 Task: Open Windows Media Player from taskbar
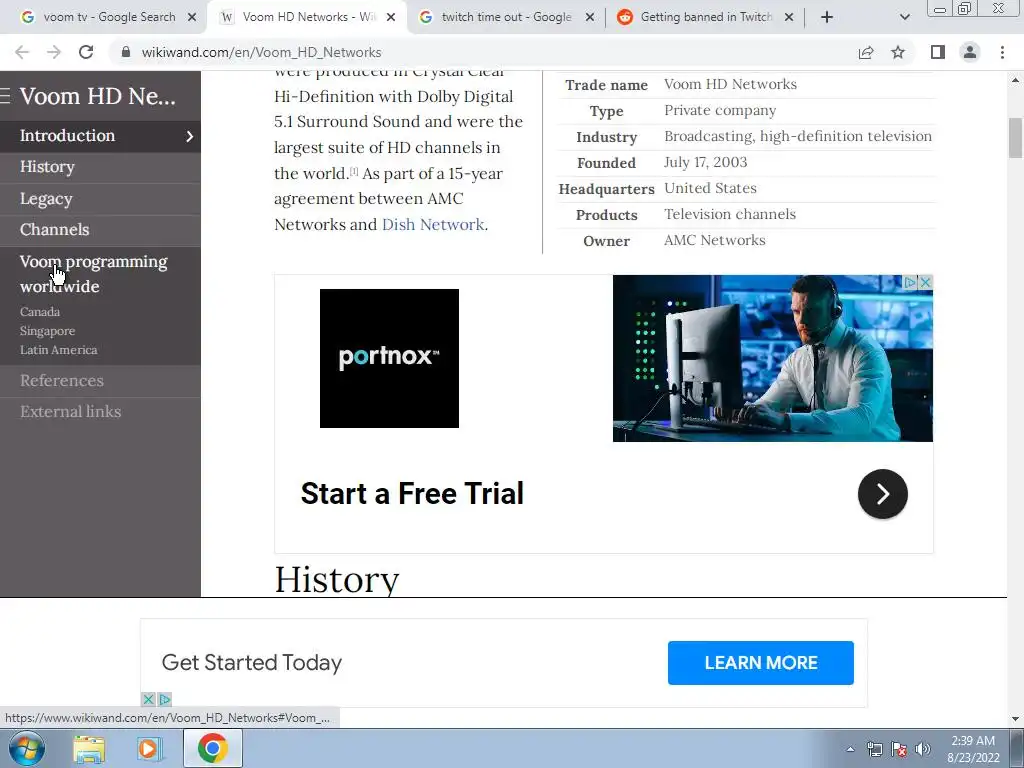[149, 749]
